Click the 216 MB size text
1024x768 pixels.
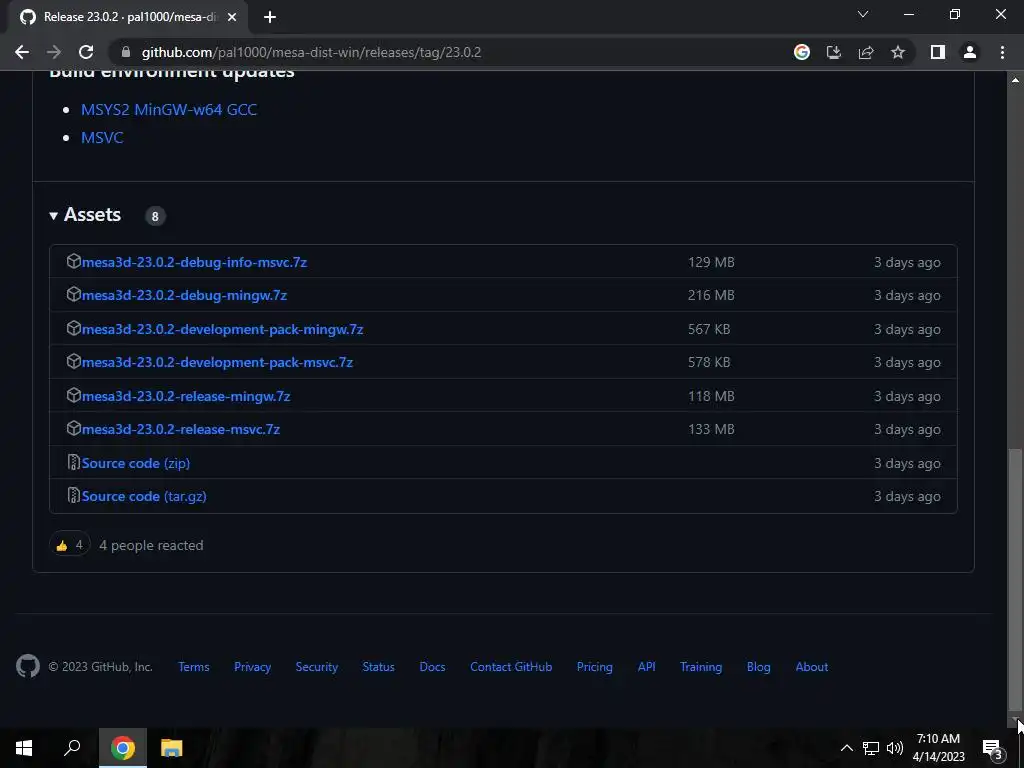[711, 295]
